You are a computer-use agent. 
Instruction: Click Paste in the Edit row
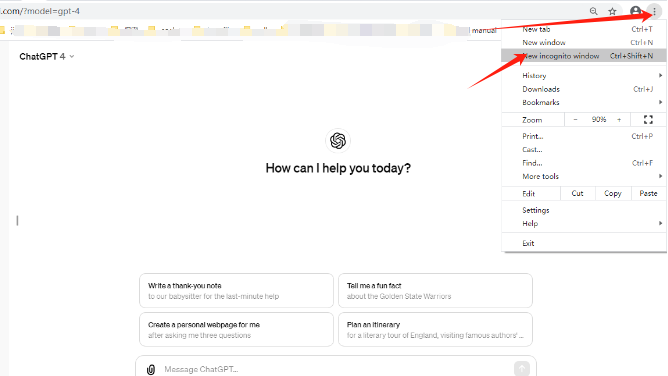648,193
